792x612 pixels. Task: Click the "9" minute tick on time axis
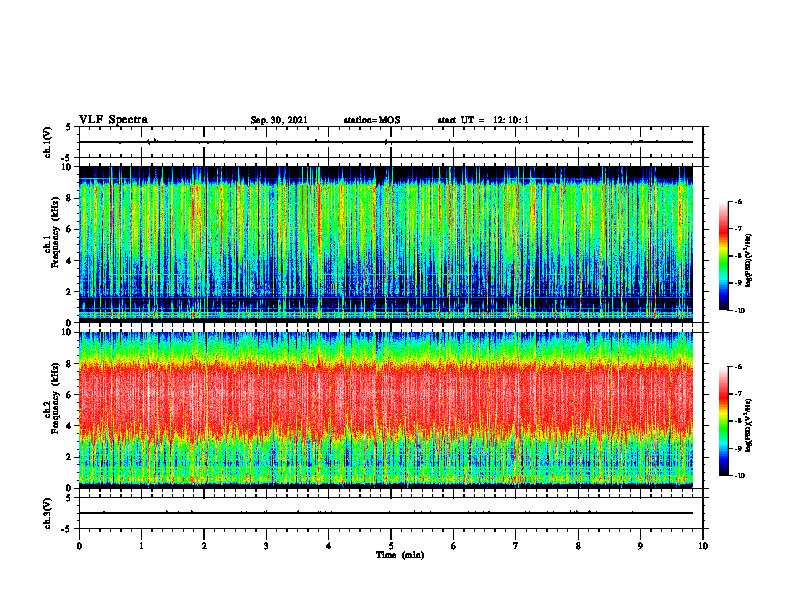tap(640, 546)
